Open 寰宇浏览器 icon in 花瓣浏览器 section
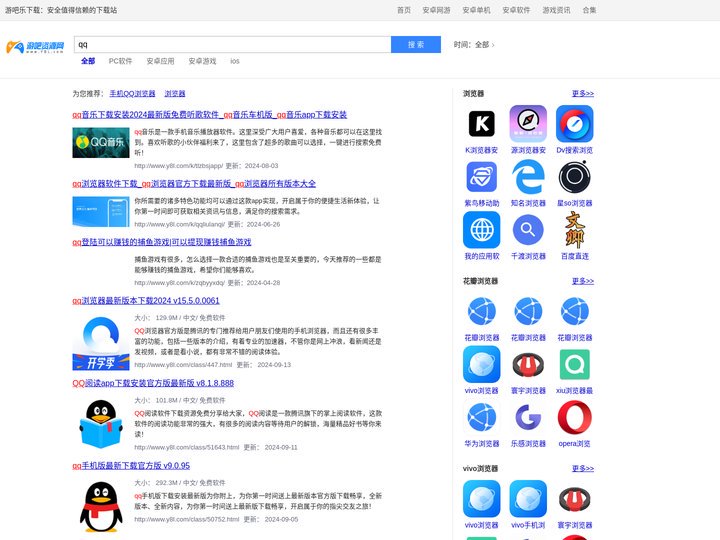720x540 pixels. click(x=528, y=364)
